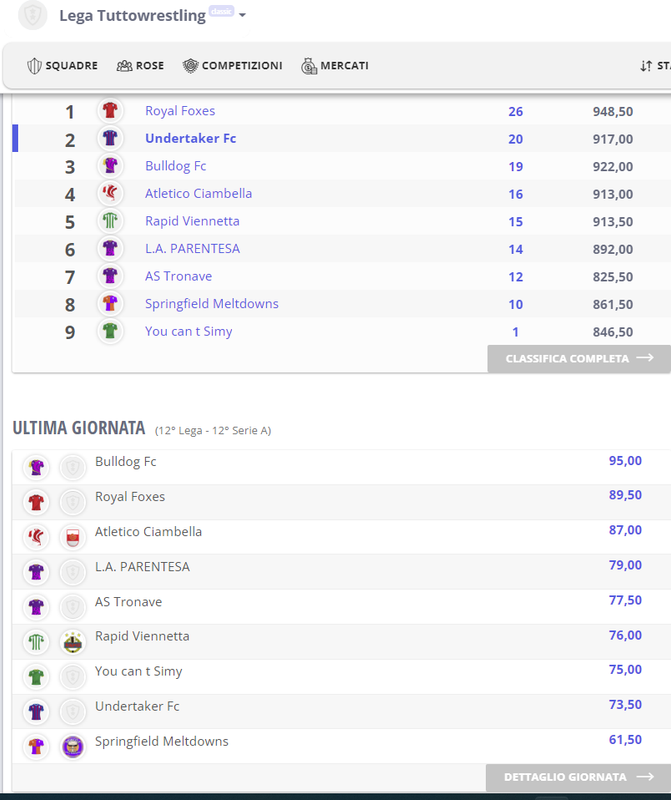The image size is (671, 800).
Task: Click Undertaker Fc points value 20
Action: click(515, 139)
